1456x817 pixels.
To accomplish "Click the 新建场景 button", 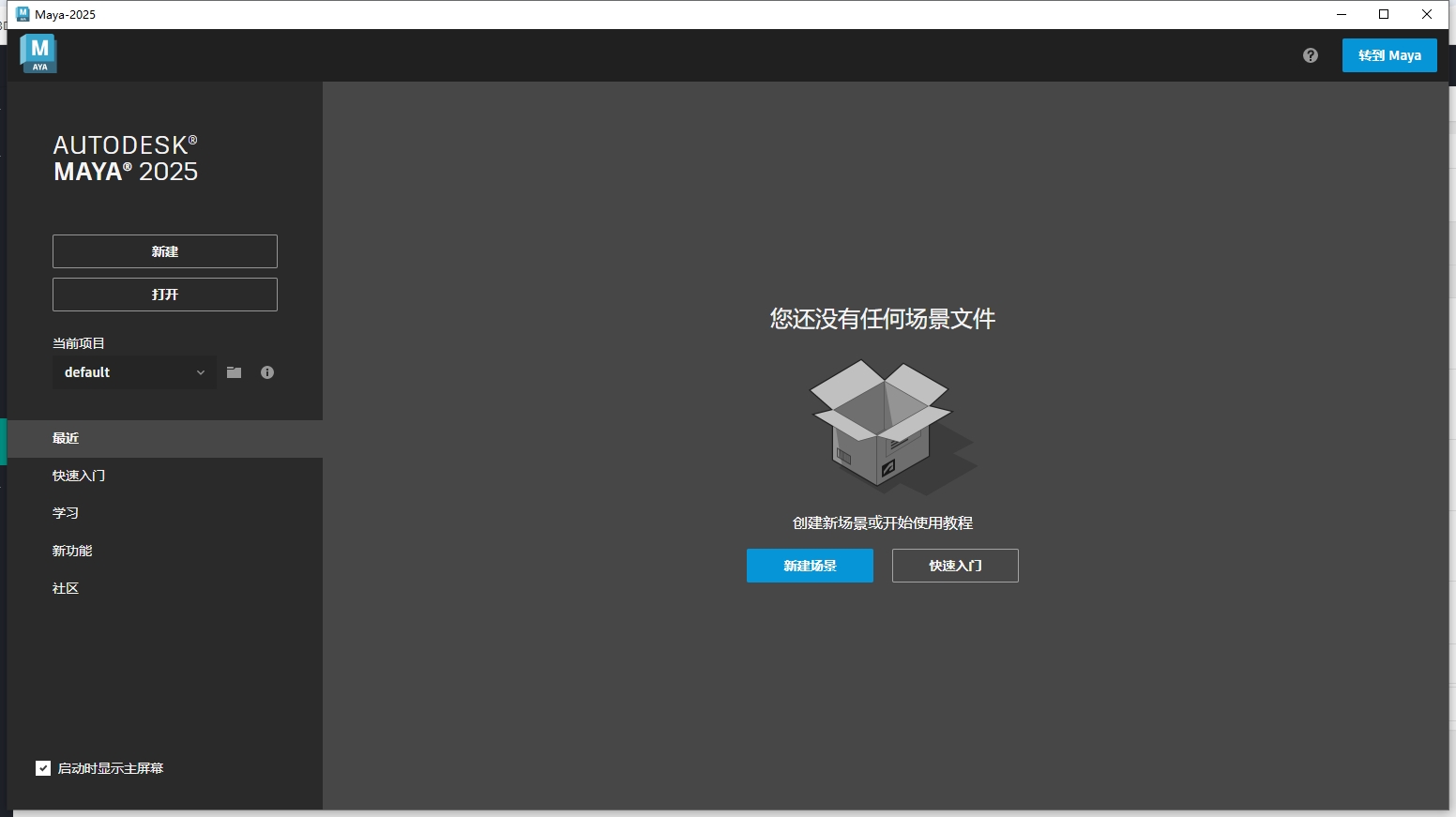I will [809, 566].
